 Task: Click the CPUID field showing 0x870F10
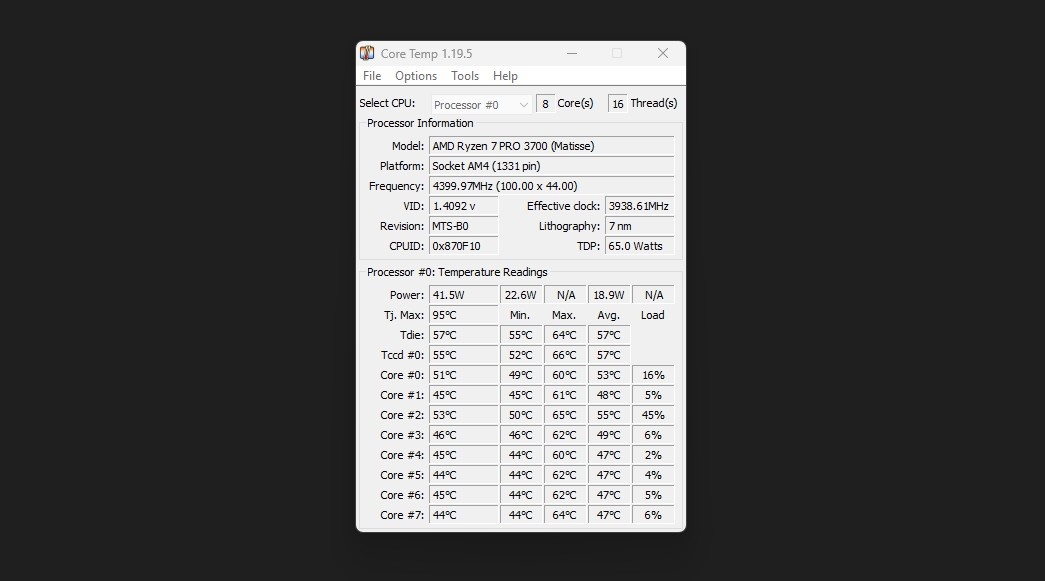[x=463, y=246]
